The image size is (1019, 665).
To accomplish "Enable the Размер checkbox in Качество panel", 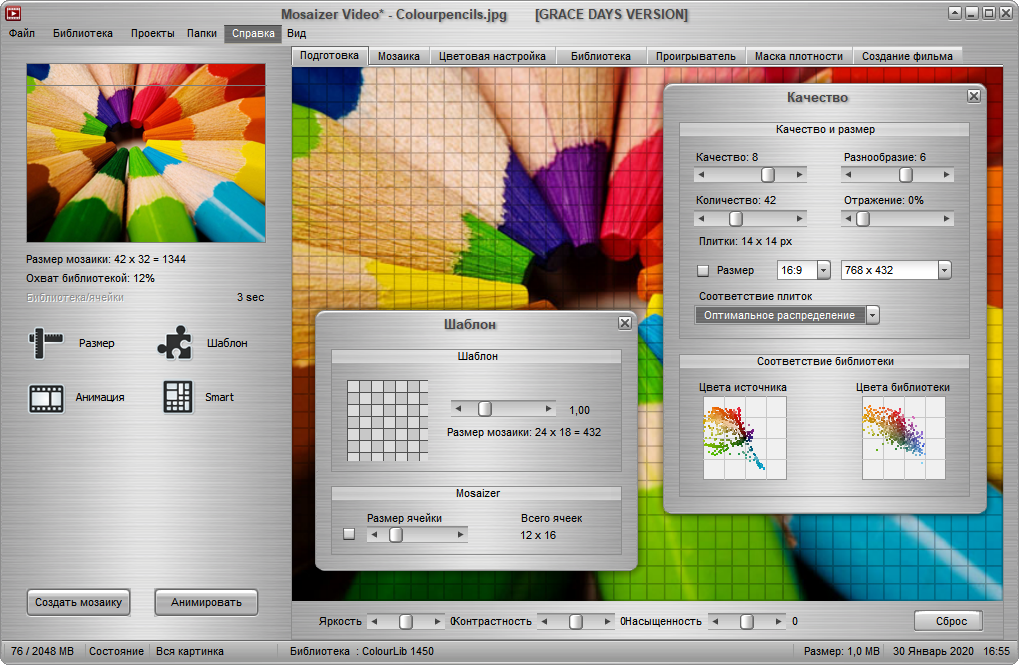I will (703, 270).
